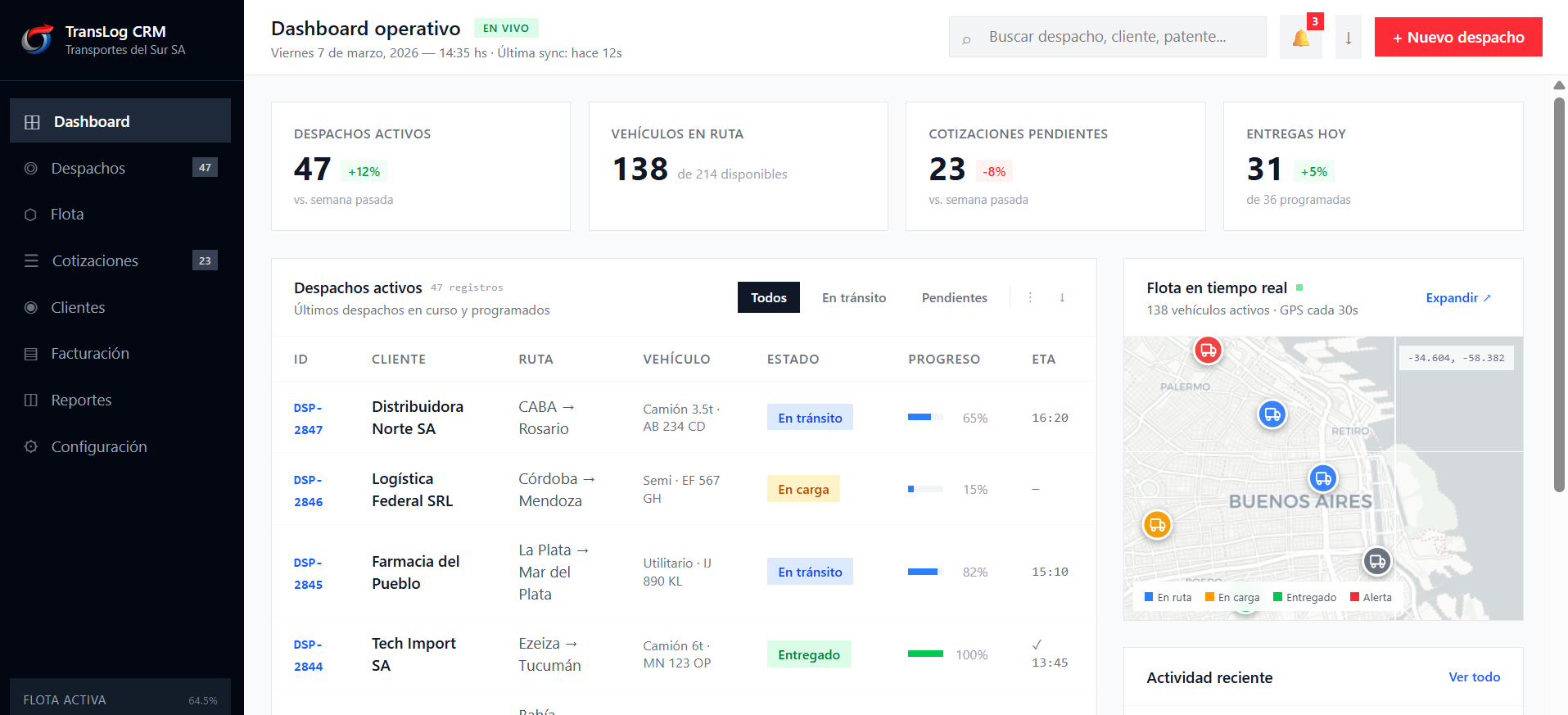Image resolution: width=1568 pixels, height=715 pixels.
Task: Open dispatch DSP-2847 link
Action: coord(308,419)
